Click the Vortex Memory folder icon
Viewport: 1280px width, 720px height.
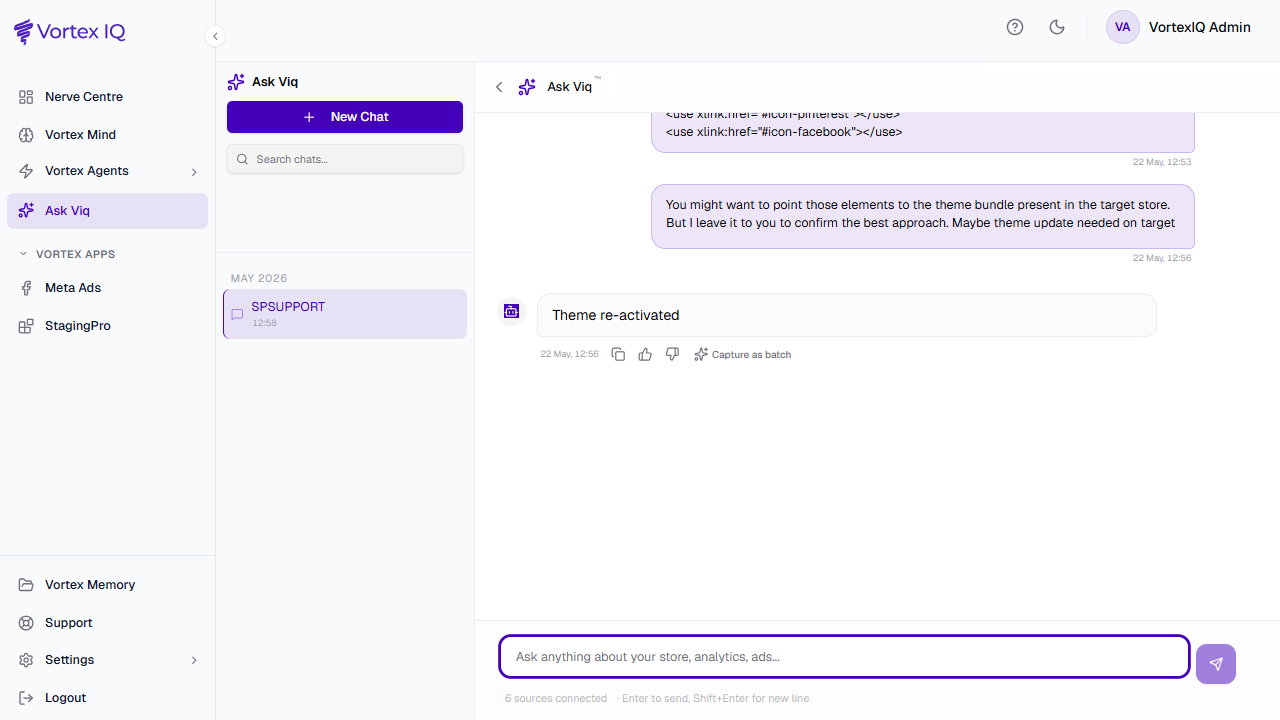(x=26, y=585)
